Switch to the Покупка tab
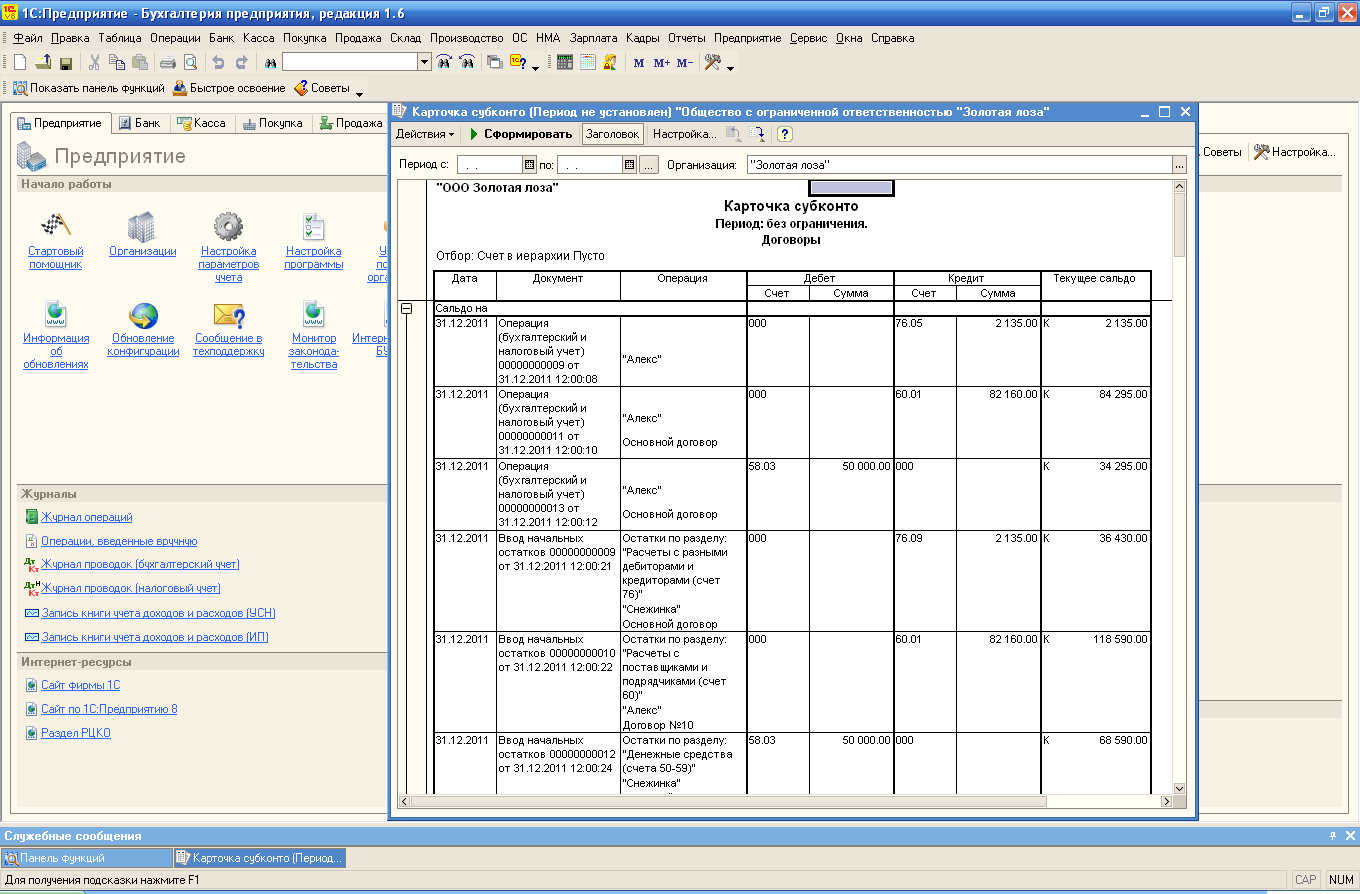 (x=271, y=123)
